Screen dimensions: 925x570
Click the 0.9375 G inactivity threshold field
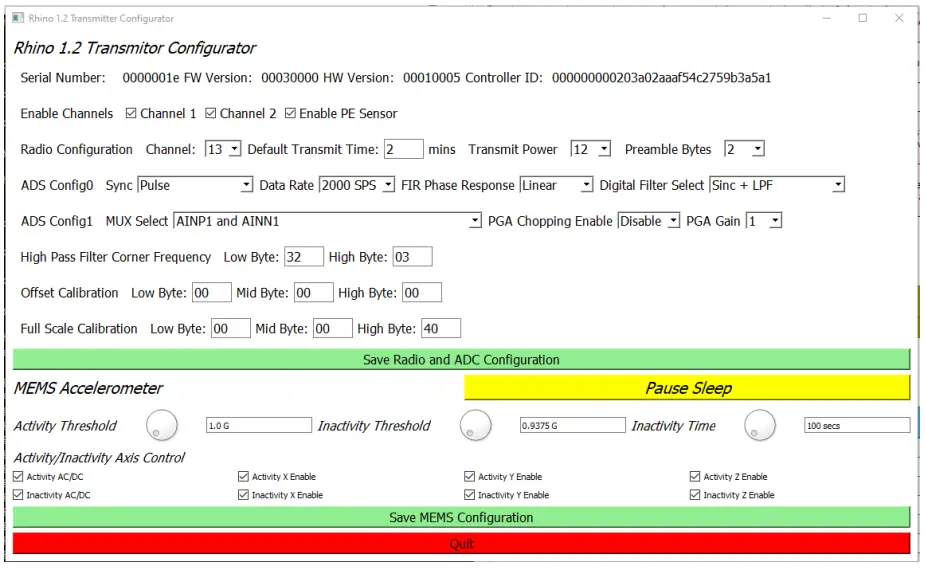click(572, 425)
